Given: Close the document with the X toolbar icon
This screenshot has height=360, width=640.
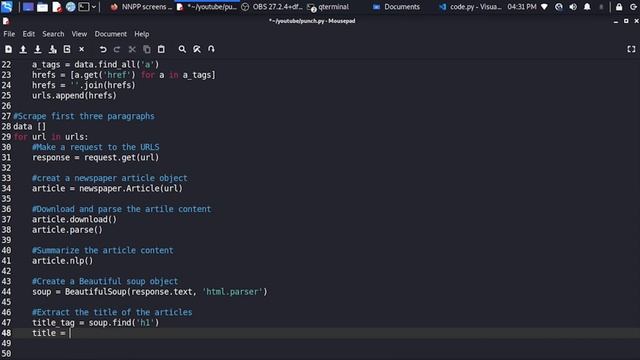Looking at the screenshot, I should click(x=82, y=49).
